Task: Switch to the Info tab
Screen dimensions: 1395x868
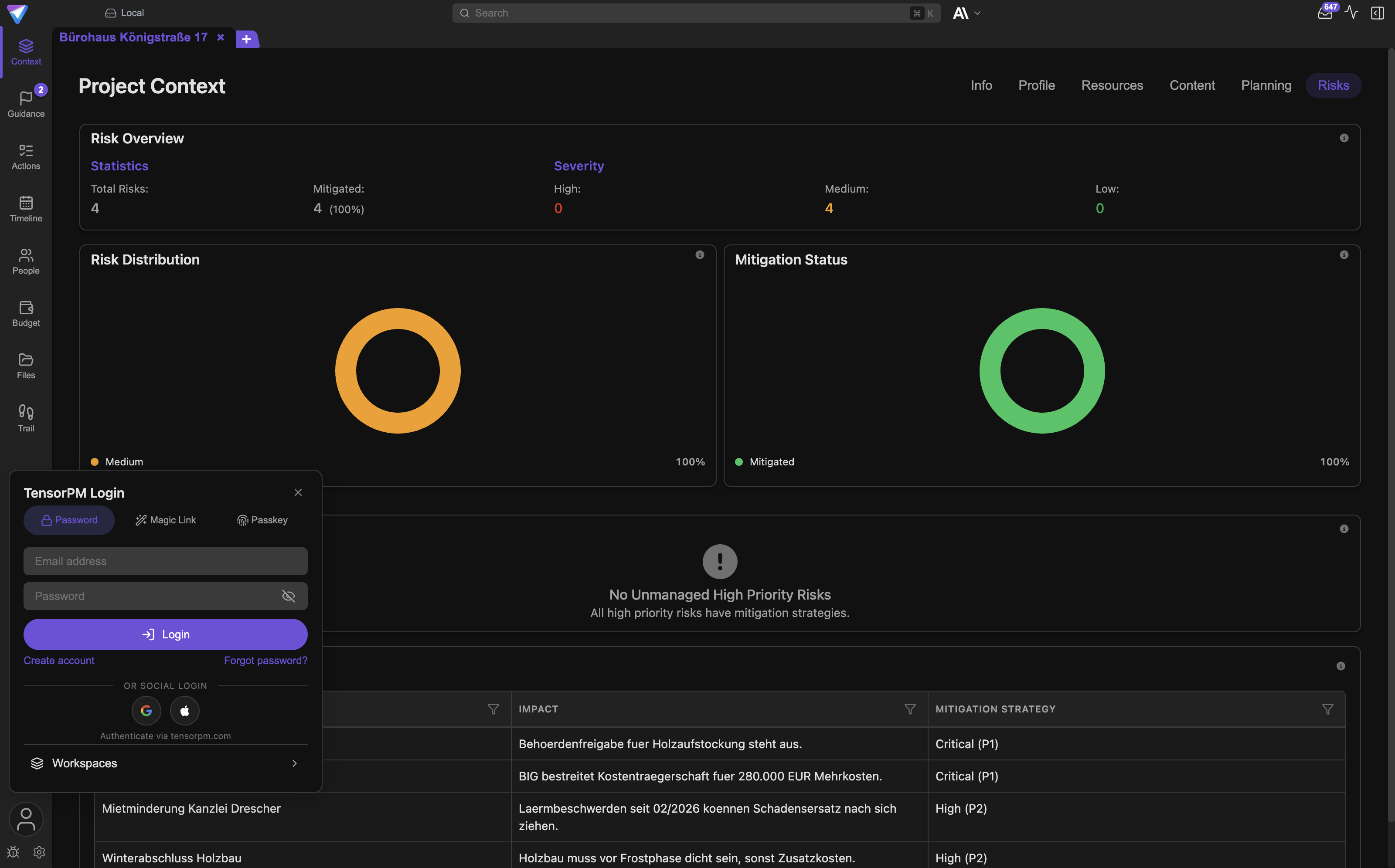Action: pyautogui.click(x=981, y=85)
